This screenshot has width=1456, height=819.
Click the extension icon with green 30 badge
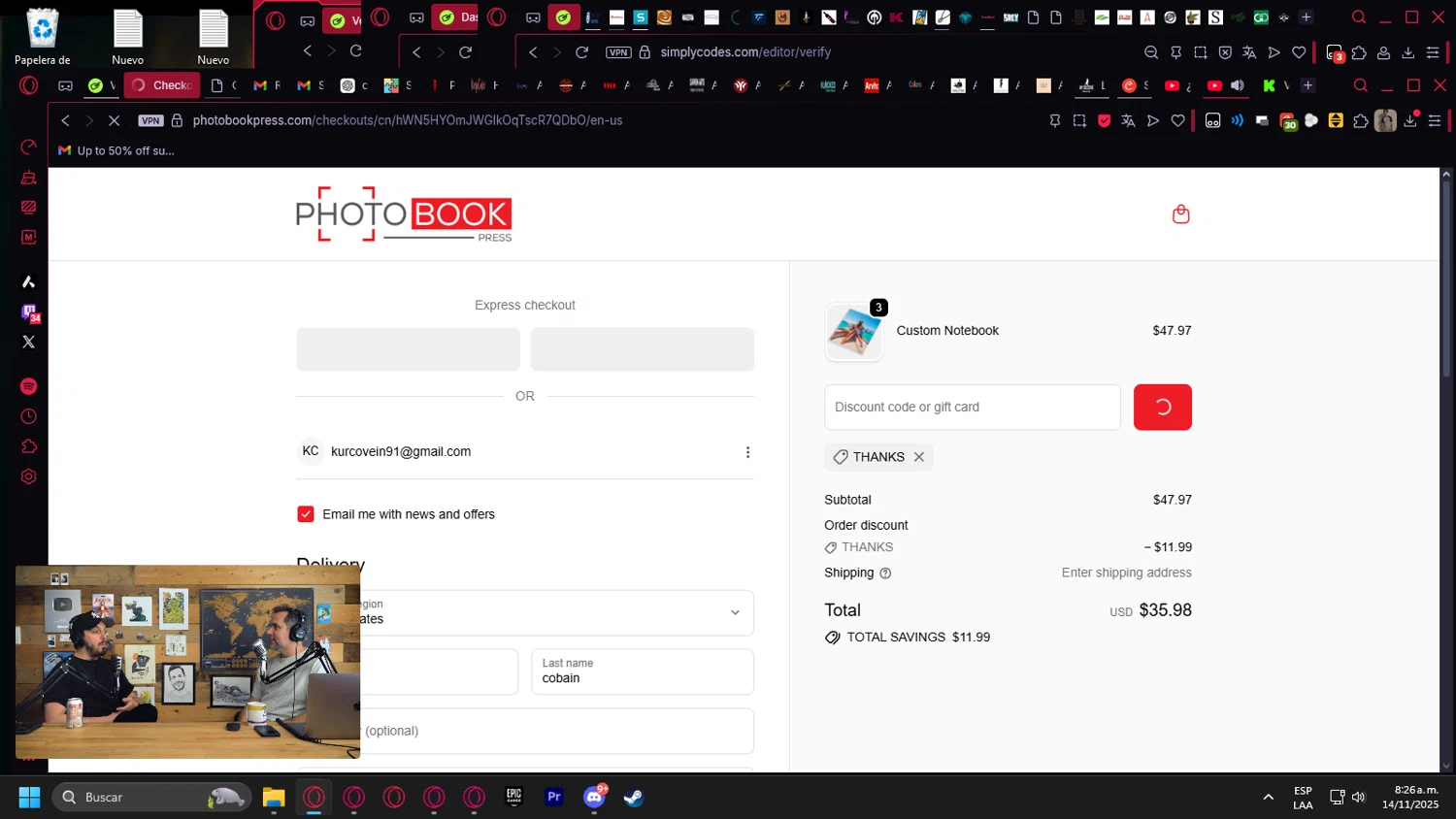click(x=1287, y=121)
